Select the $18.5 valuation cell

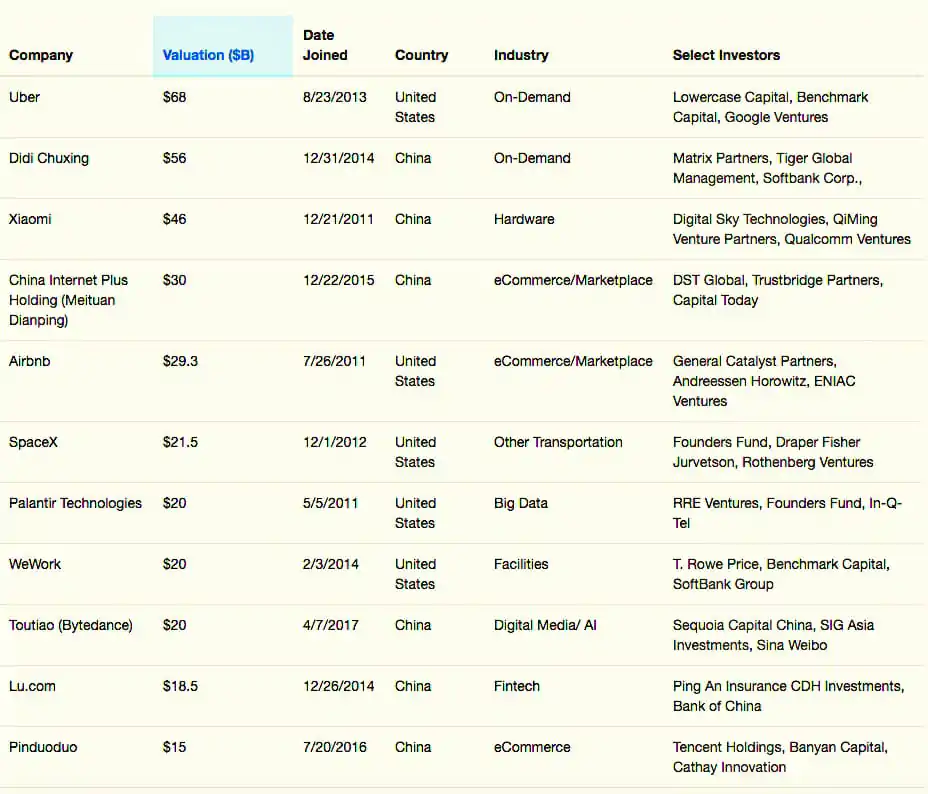click(181, 686)
